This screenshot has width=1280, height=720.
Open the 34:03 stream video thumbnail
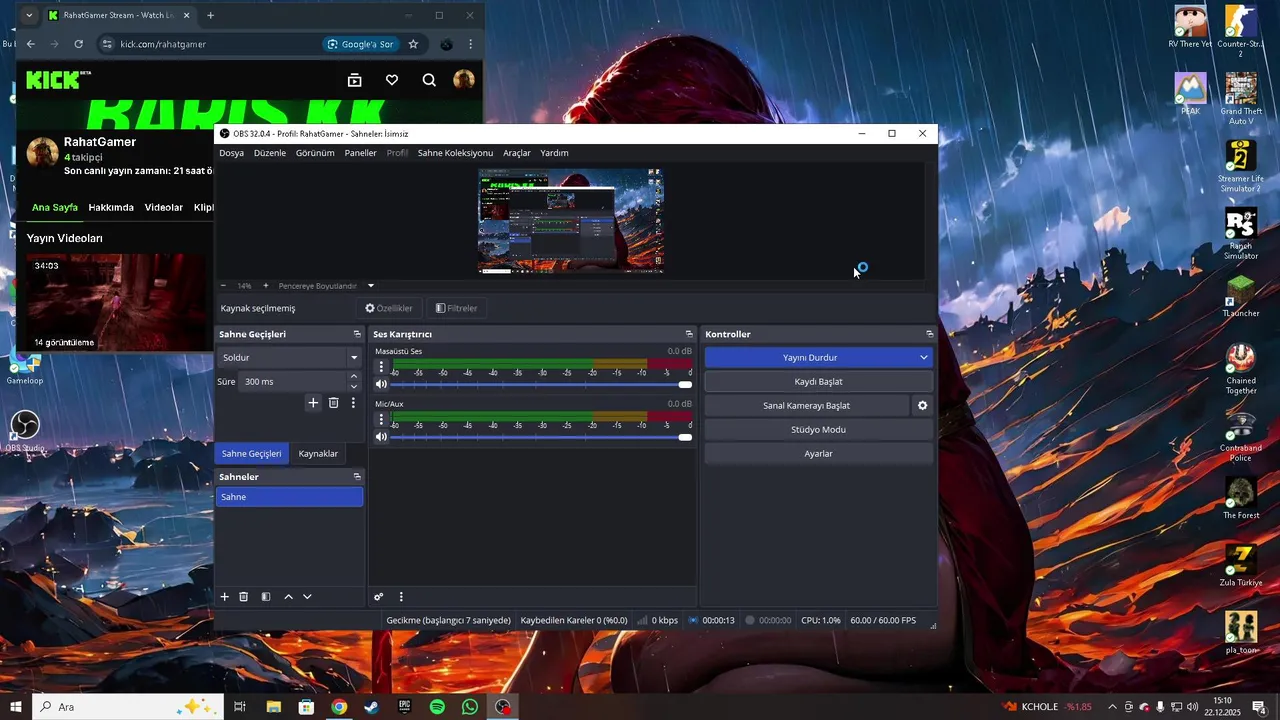pos(118,302)
